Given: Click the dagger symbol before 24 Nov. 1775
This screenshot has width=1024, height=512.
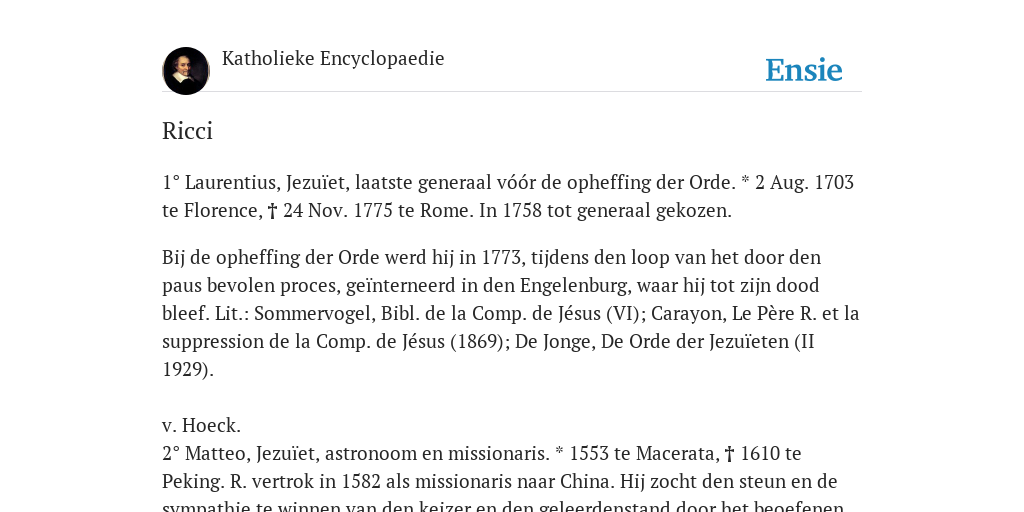Looking at the screenshot, I should (x=273, y=211).
